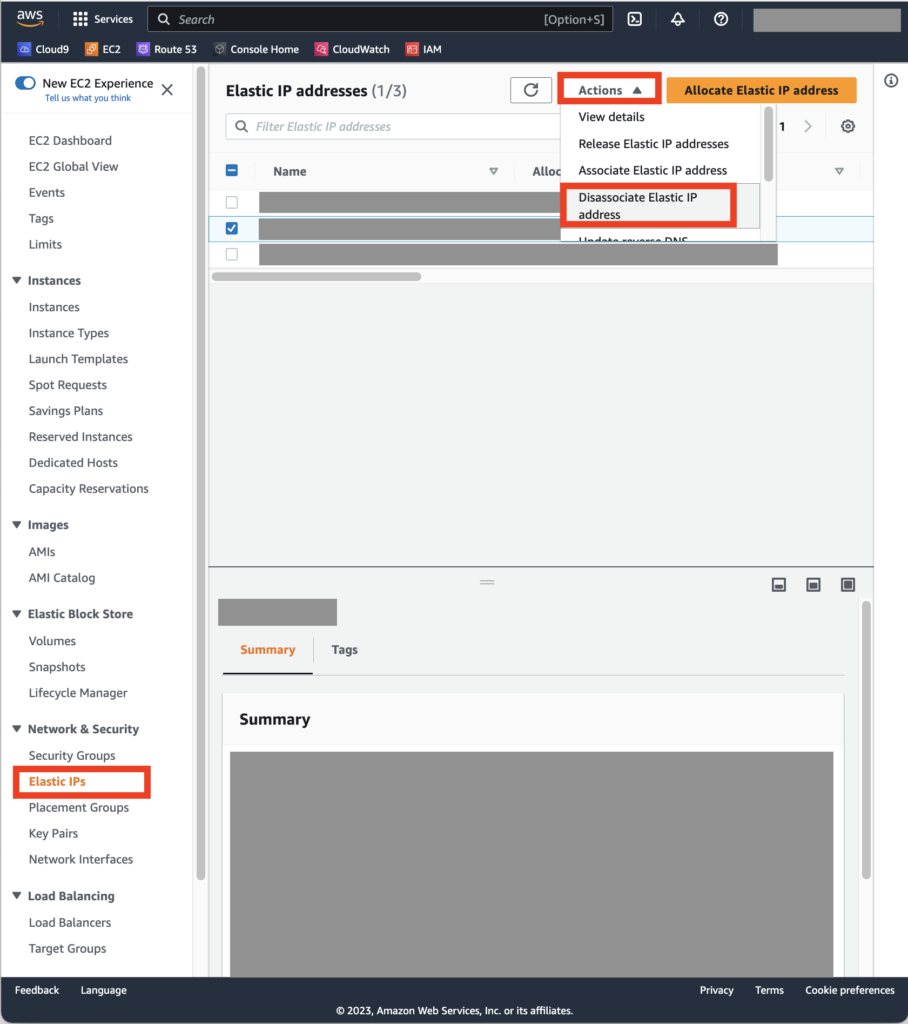Collapse the Elastic Block Store section
Viewport: 908px width, 1024px height.
pyautogui.click(x=17, y=613)
